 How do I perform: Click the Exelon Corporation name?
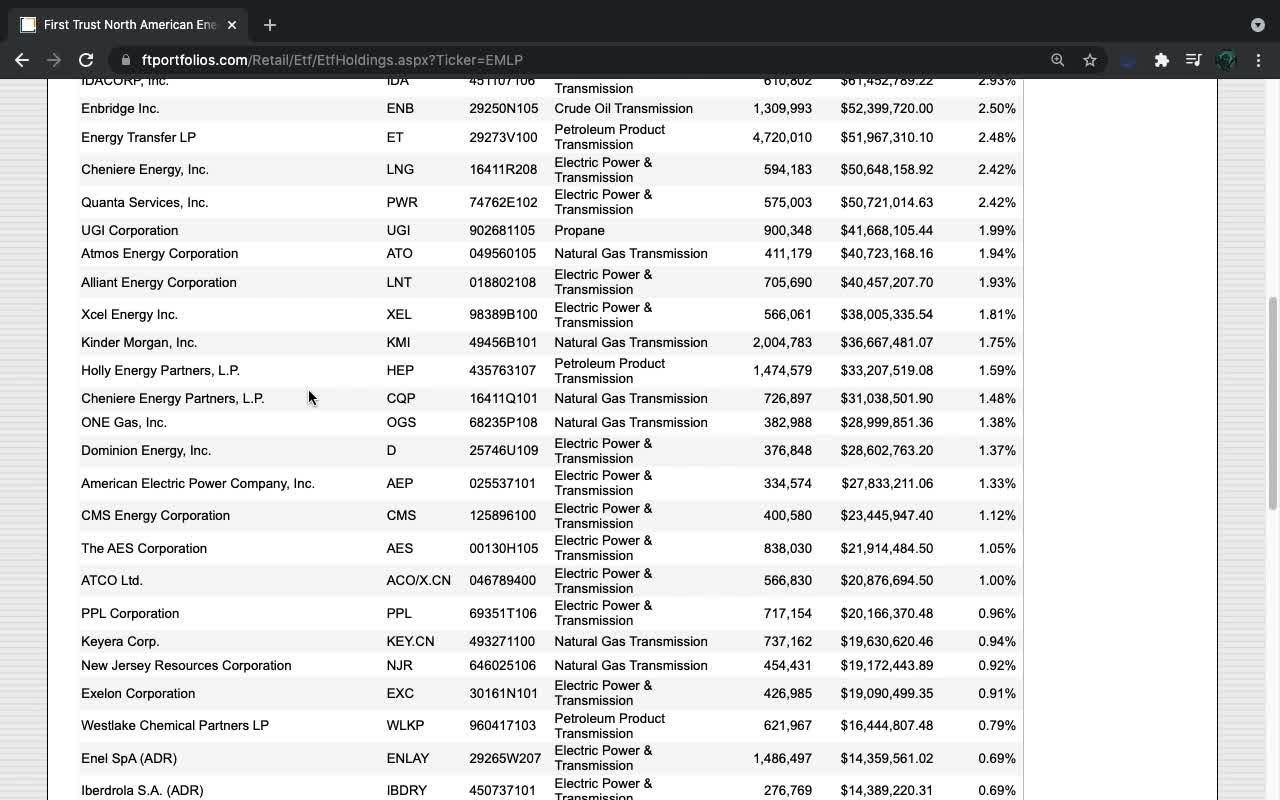(138, 693)
